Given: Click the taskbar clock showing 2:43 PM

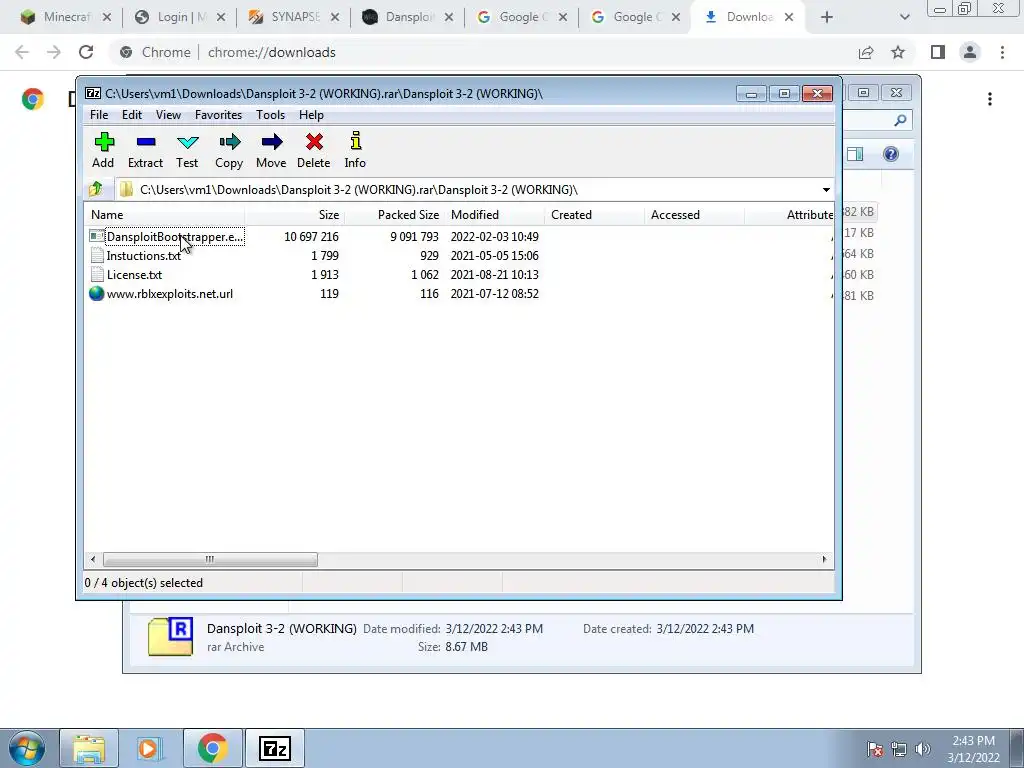Looking at the screenshot, I should coord(973,749).
